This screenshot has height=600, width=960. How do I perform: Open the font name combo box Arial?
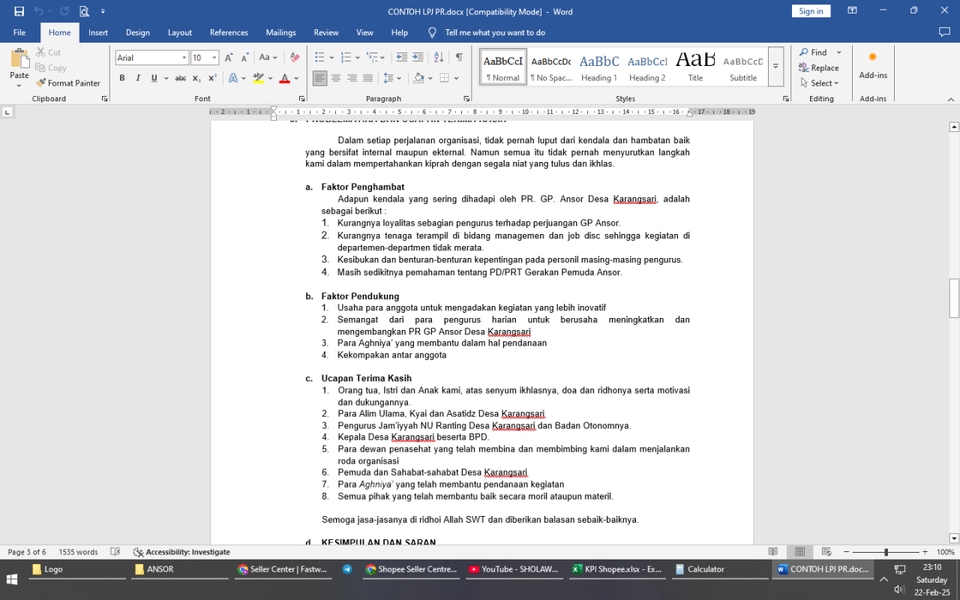click(151, 58)
